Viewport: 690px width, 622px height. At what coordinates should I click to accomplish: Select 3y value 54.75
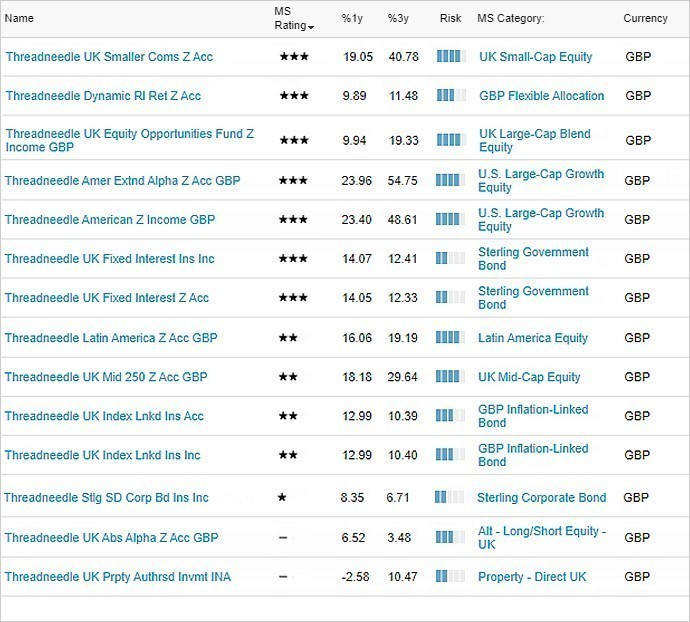tap(402, 180)
